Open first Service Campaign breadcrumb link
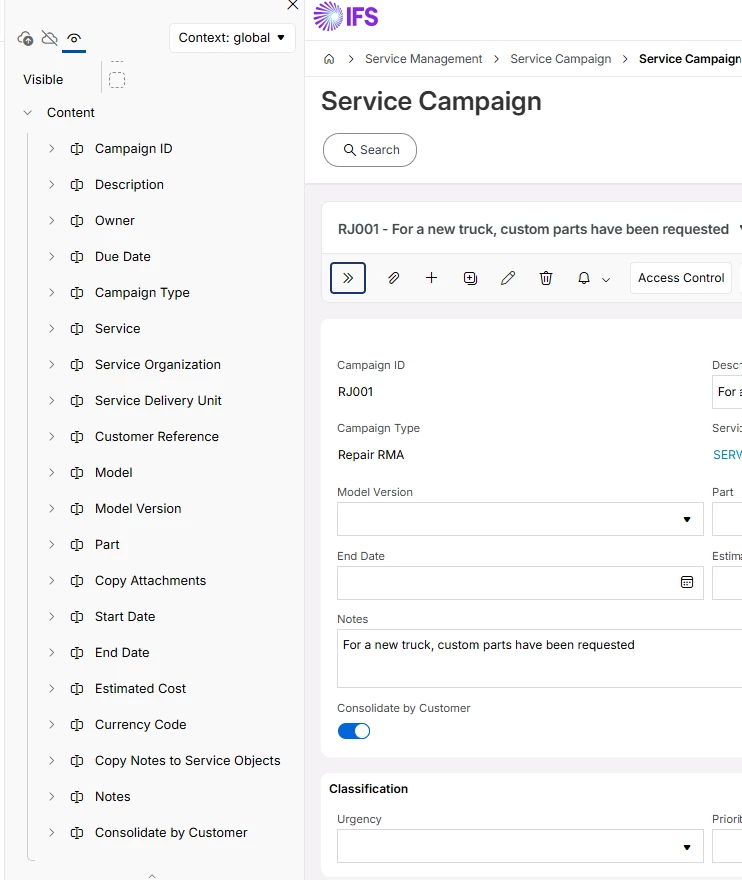 [x=560, y=59]
